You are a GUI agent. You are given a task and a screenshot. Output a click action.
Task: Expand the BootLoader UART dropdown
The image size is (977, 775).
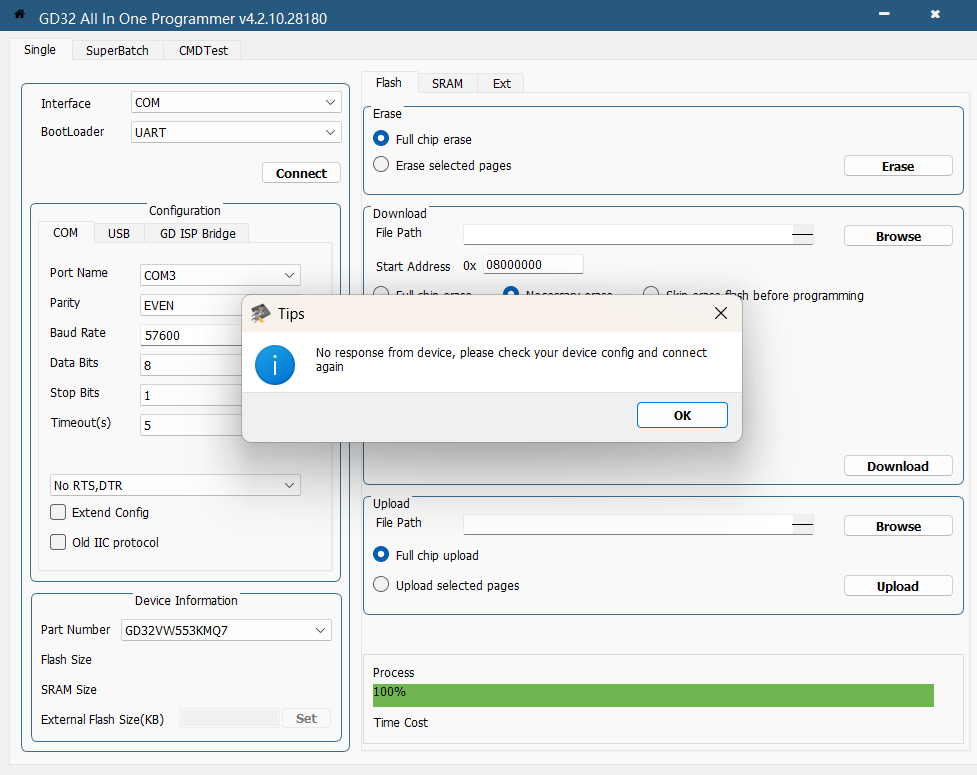236,132
